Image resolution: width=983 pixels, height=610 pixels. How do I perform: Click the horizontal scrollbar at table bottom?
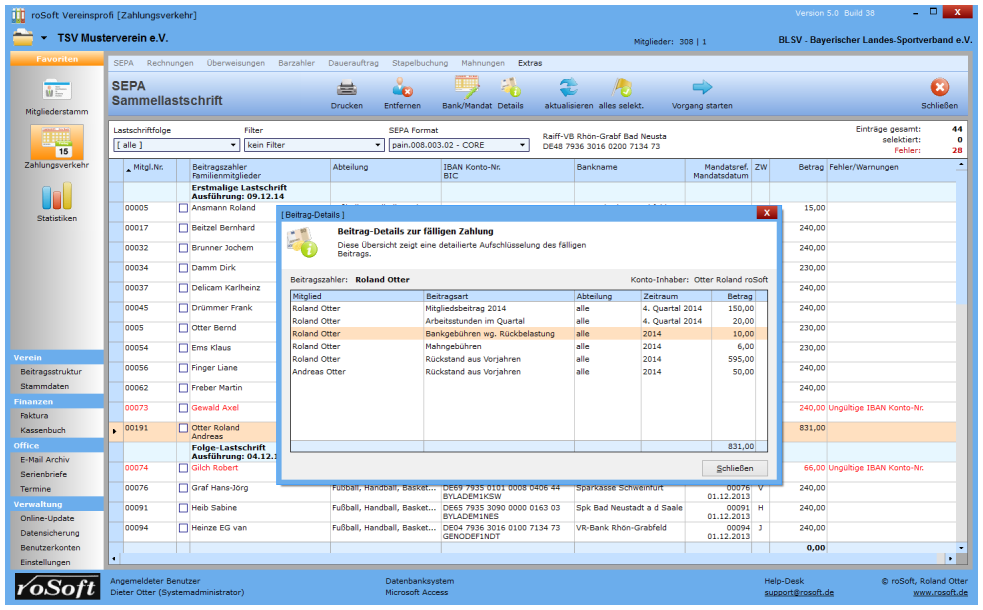(530, 559)
